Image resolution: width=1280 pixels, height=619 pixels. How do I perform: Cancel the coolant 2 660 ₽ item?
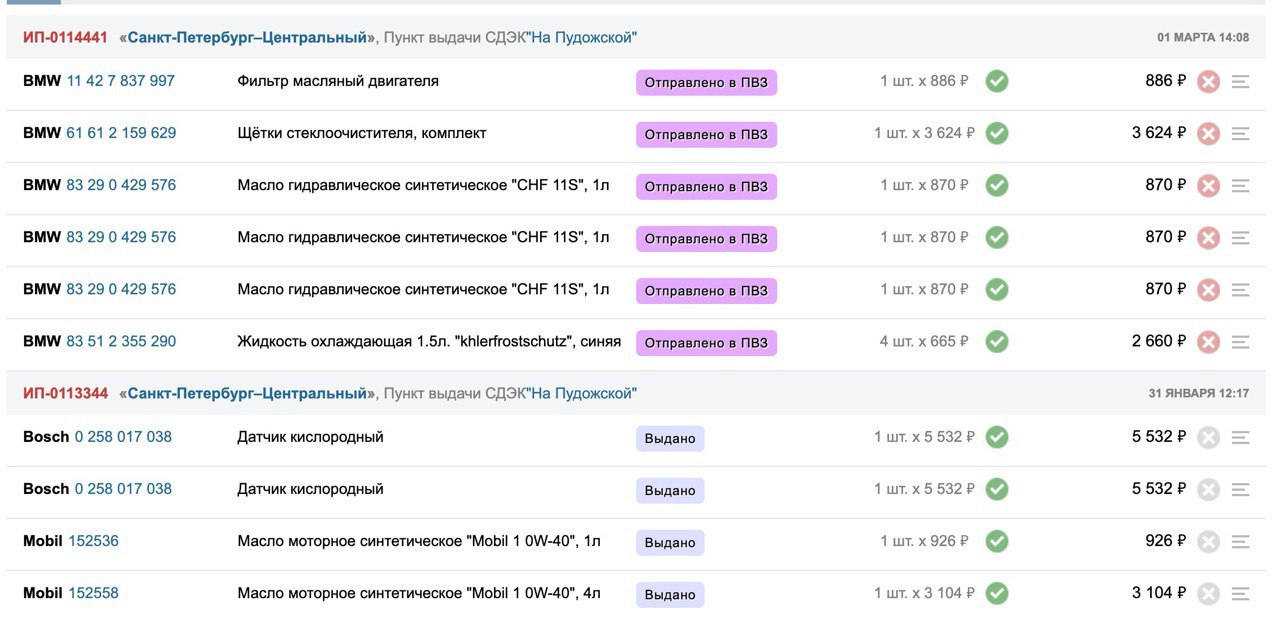(x=1209, y=342)
